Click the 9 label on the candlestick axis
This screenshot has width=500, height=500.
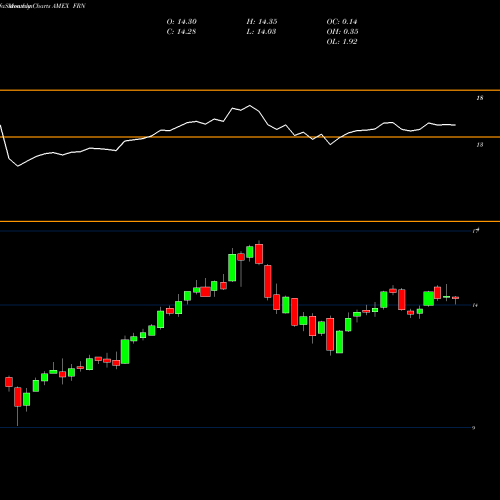pyautogui.click(x=473, y=428)
